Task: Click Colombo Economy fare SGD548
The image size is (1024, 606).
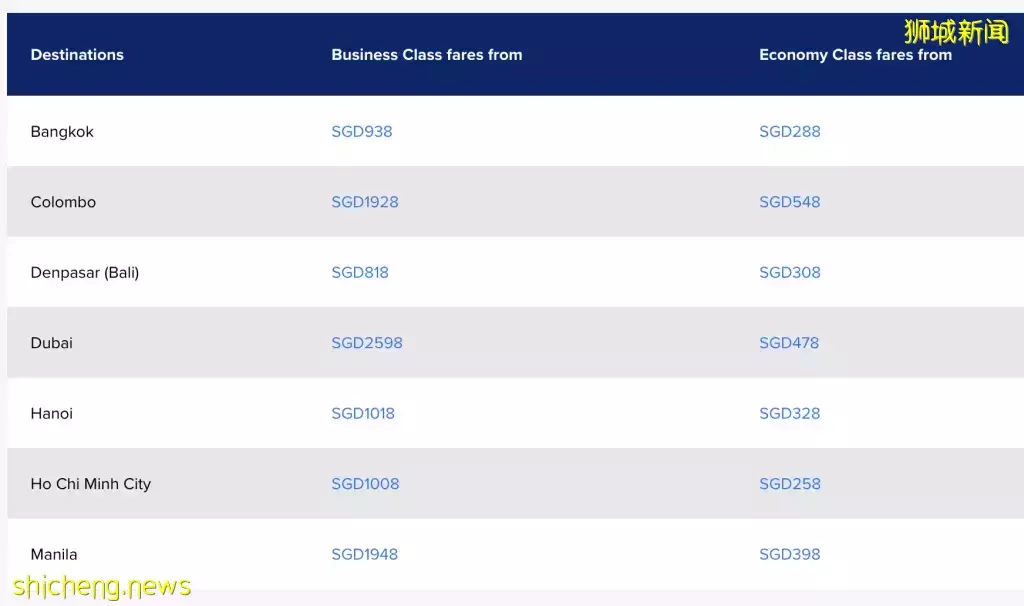Action: (789, 202)
